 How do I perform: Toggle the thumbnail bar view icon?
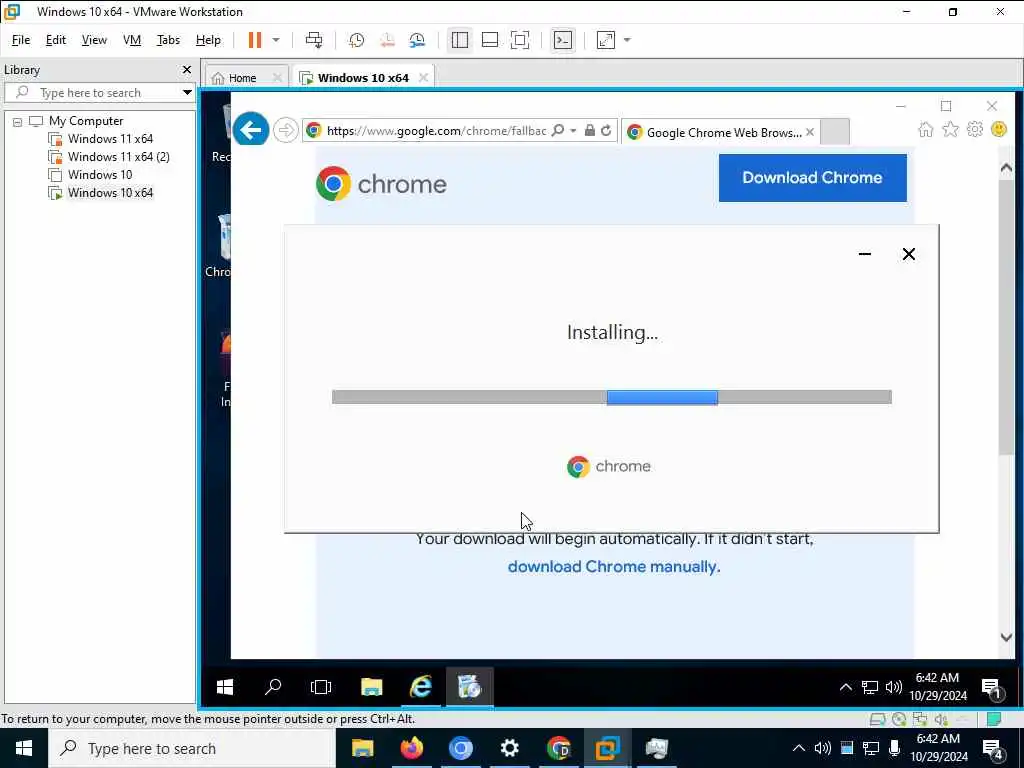(x=490, y=40)
